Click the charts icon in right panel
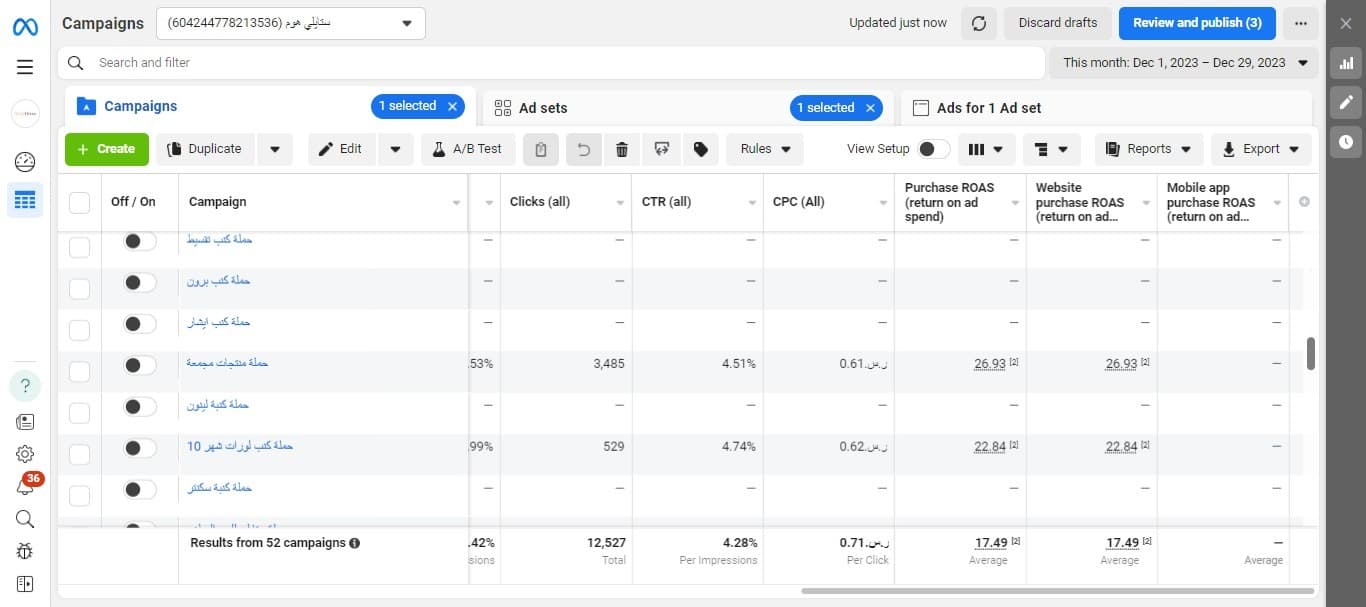The image size is (1366, 607). 1346,63
